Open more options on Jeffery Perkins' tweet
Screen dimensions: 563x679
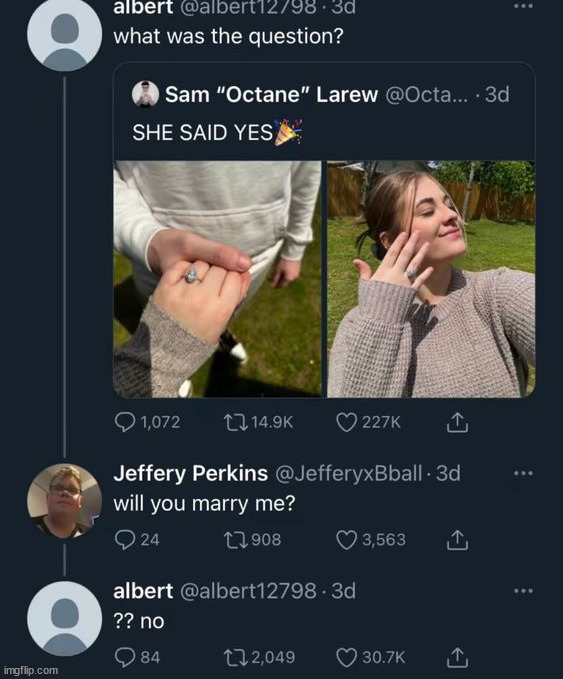coord(523,473)
